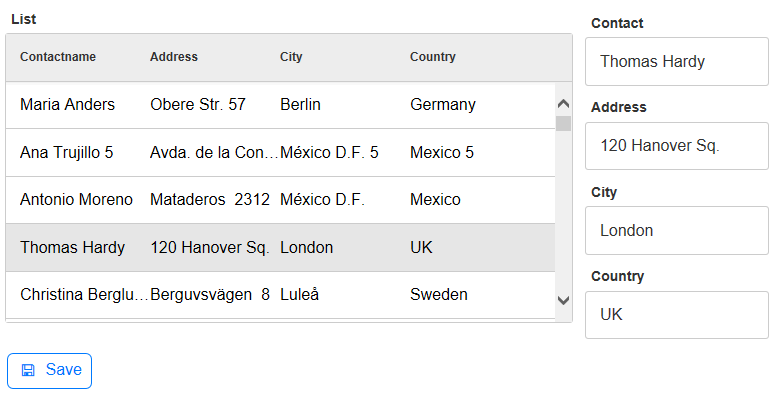This screenshot has height=400, width=778.
Task: Select the Christina Berglund row
Action: point(280,295)
